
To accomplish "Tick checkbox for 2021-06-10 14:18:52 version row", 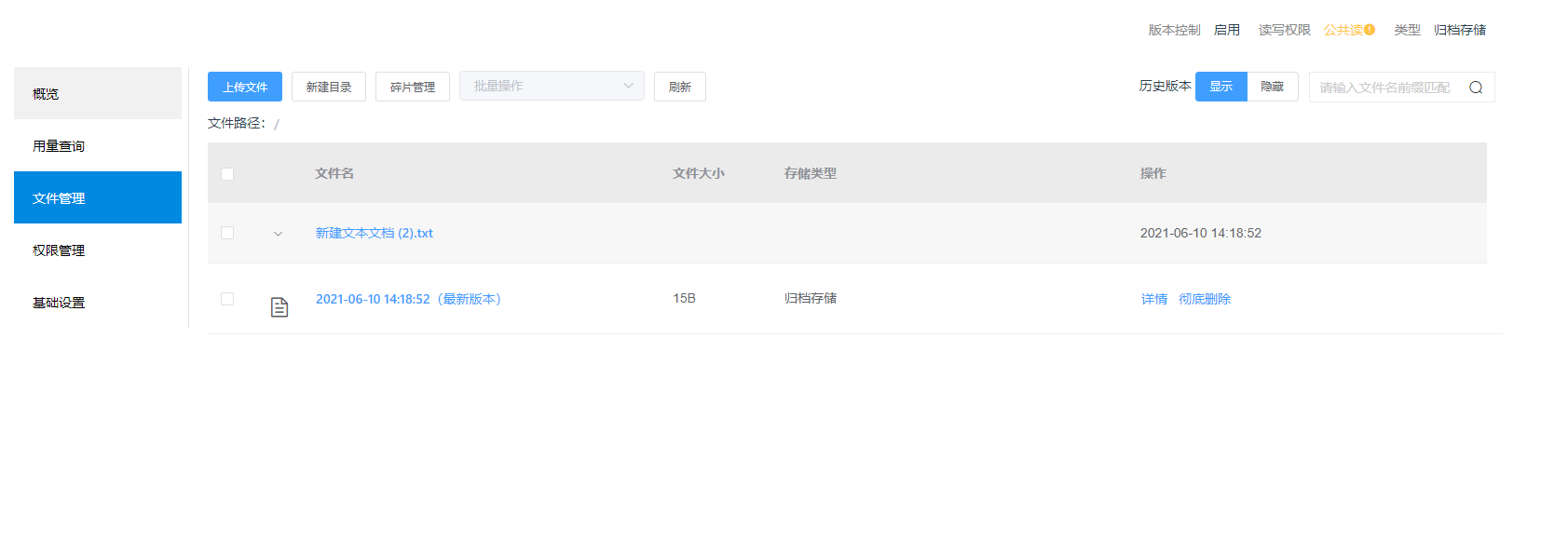I will click(x=227, y=299).
